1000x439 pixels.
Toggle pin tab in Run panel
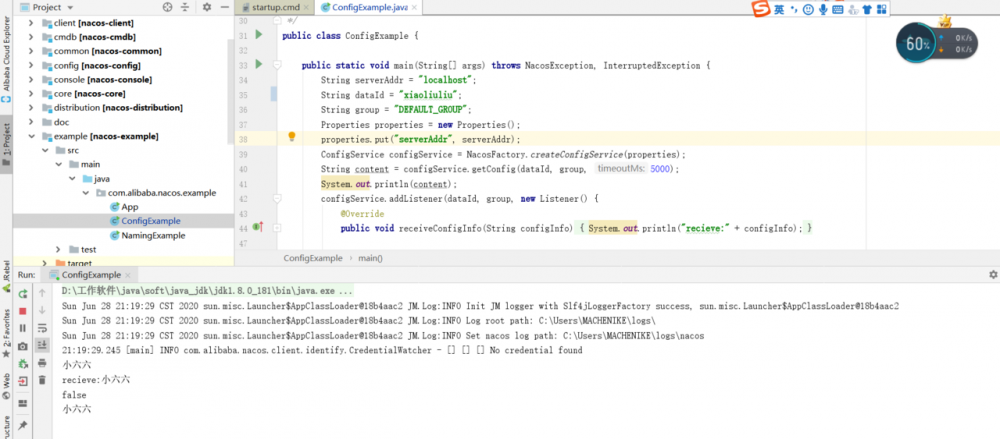click(x=23, y=425)
